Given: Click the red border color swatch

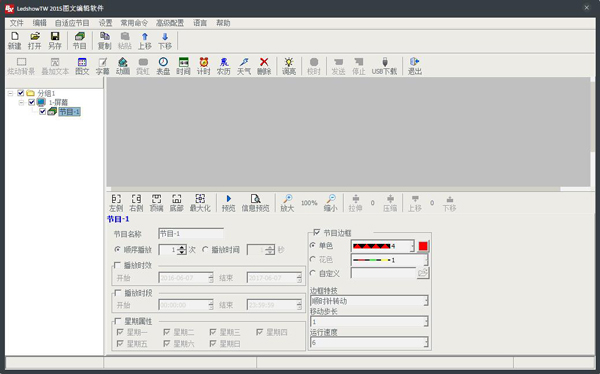Looking at the screenshot, I should (423, 246).
